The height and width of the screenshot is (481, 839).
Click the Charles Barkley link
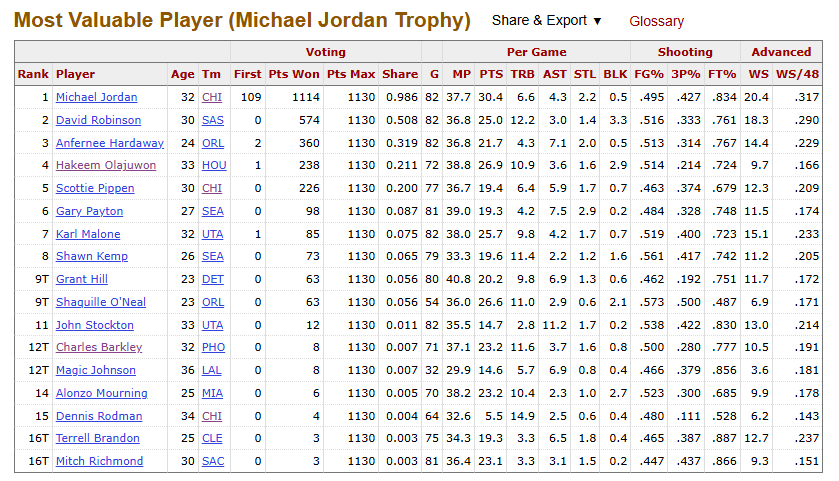[x=99, y=347]
